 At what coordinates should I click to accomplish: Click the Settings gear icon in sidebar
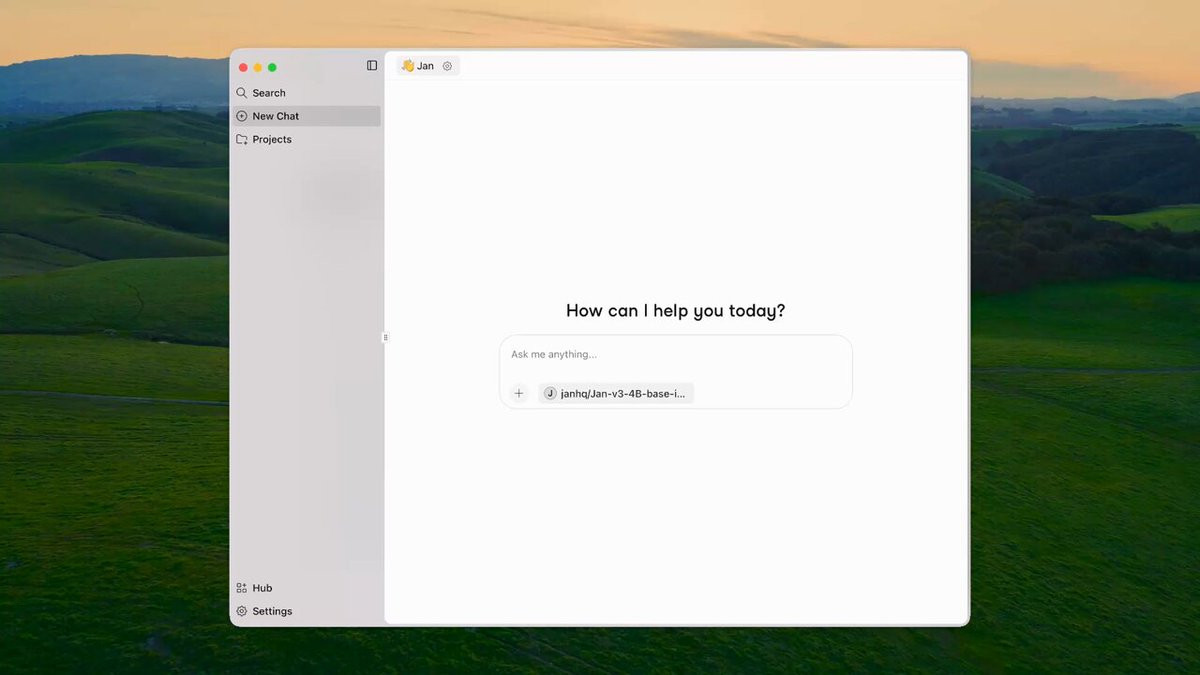(241, 611)
